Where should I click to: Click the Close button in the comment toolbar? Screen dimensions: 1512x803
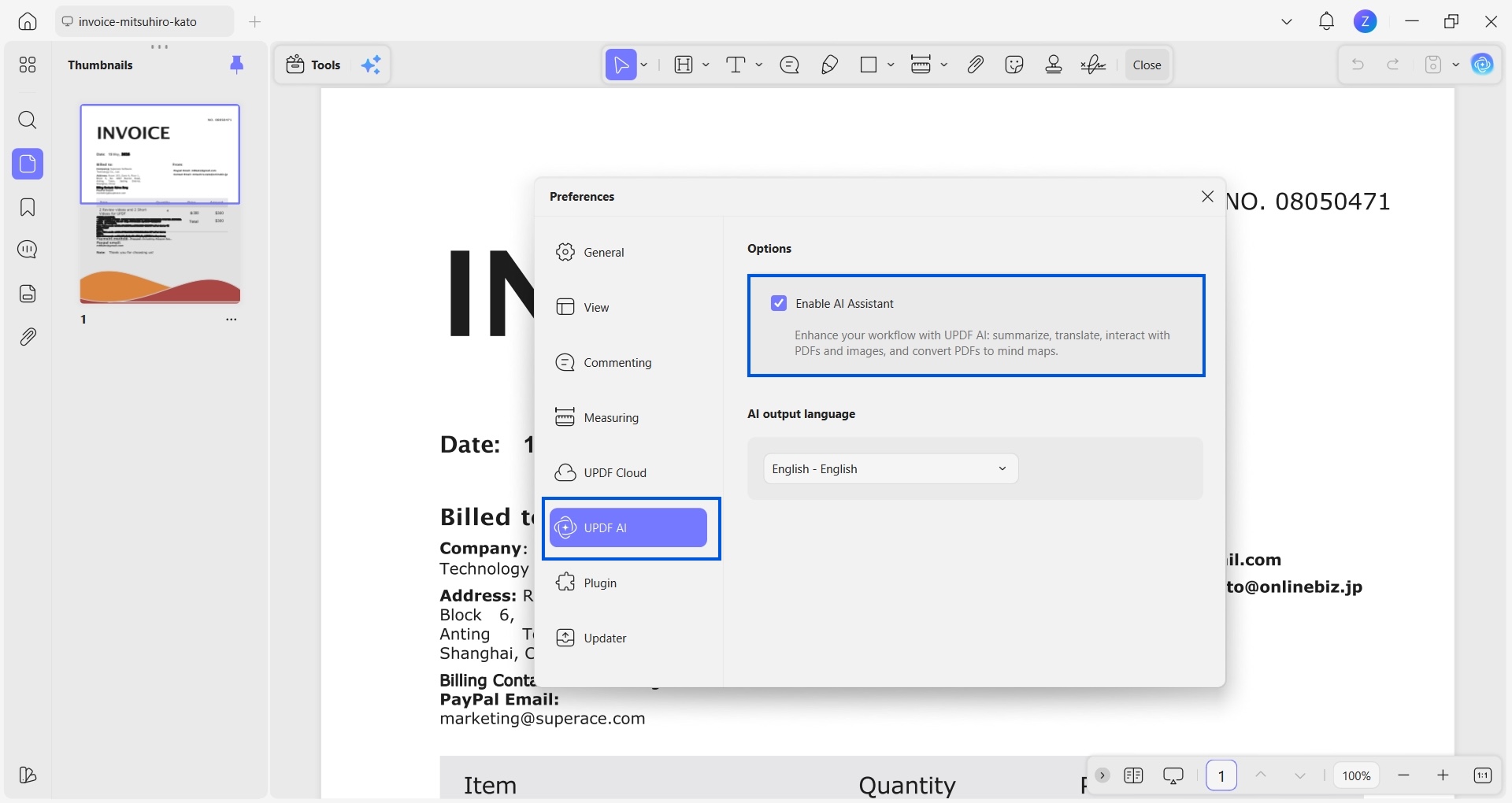pos(1147,65)
